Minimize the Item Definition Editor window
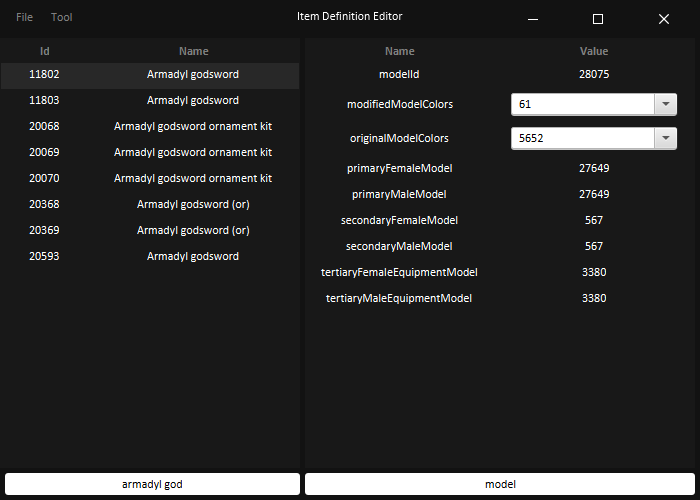This screenshot has width=700, height=500. coord(533,19)
